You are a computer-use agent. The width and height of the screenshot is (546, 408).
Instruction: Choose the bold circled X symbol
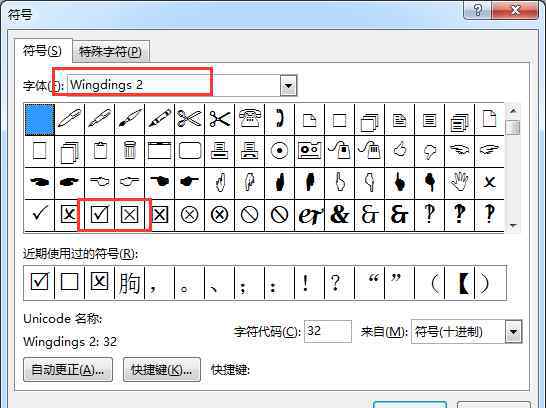(x=220, y=215)
